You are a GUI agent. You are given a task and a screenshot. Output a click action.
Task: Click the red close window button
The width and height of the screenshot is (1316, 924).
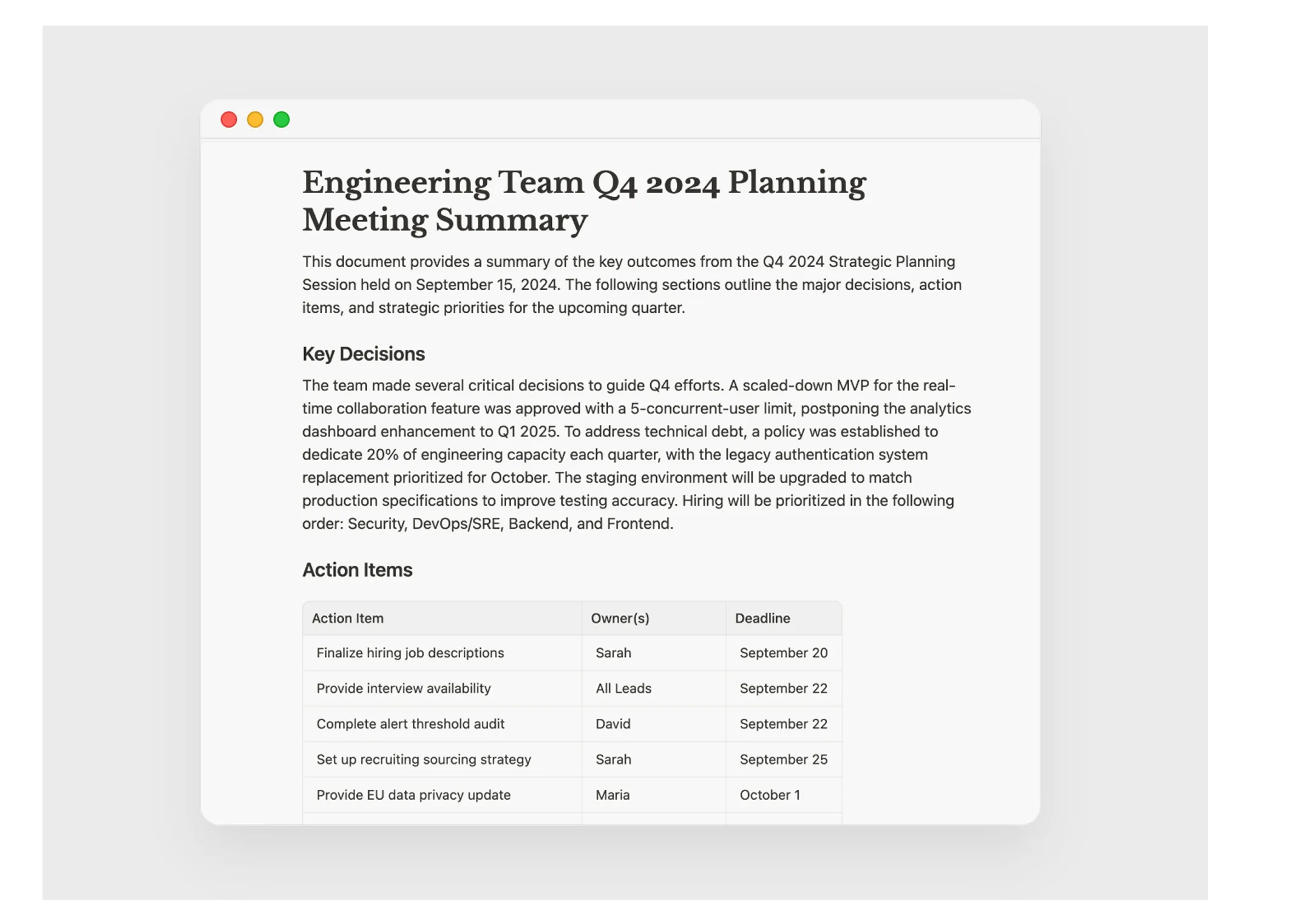pyautogui.click(x=228, y=120)
